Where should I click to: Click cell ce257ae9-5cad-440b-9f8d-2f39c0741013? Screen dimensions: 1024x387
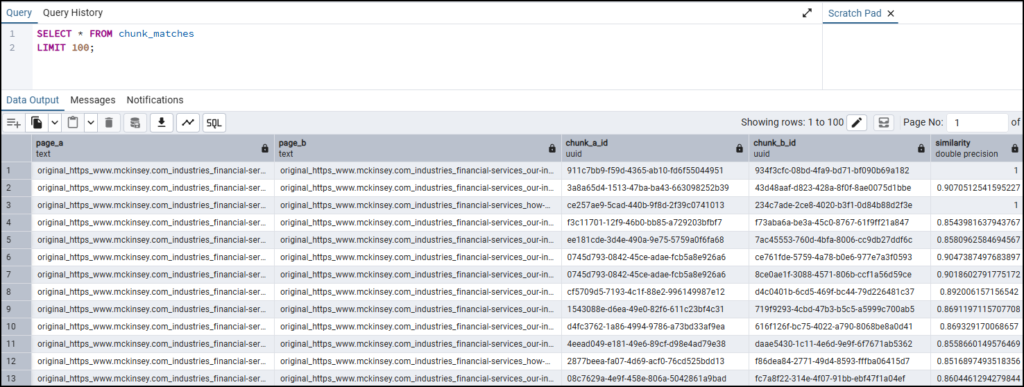click(x=655, y=205)
